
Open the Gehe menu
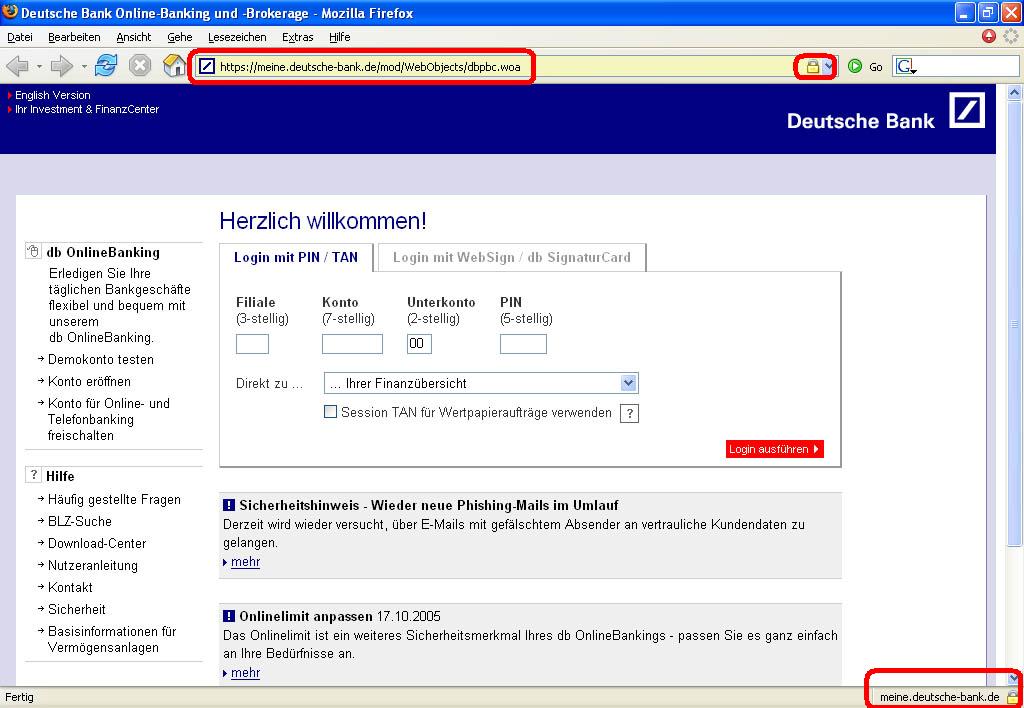coord(180,37)
